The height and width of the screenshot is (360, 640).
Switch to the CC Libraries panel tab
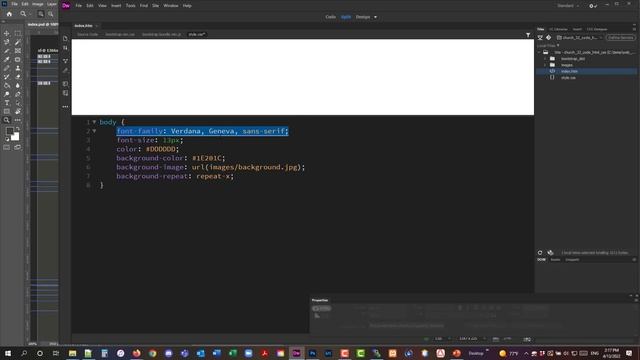[x=558, y=29]
